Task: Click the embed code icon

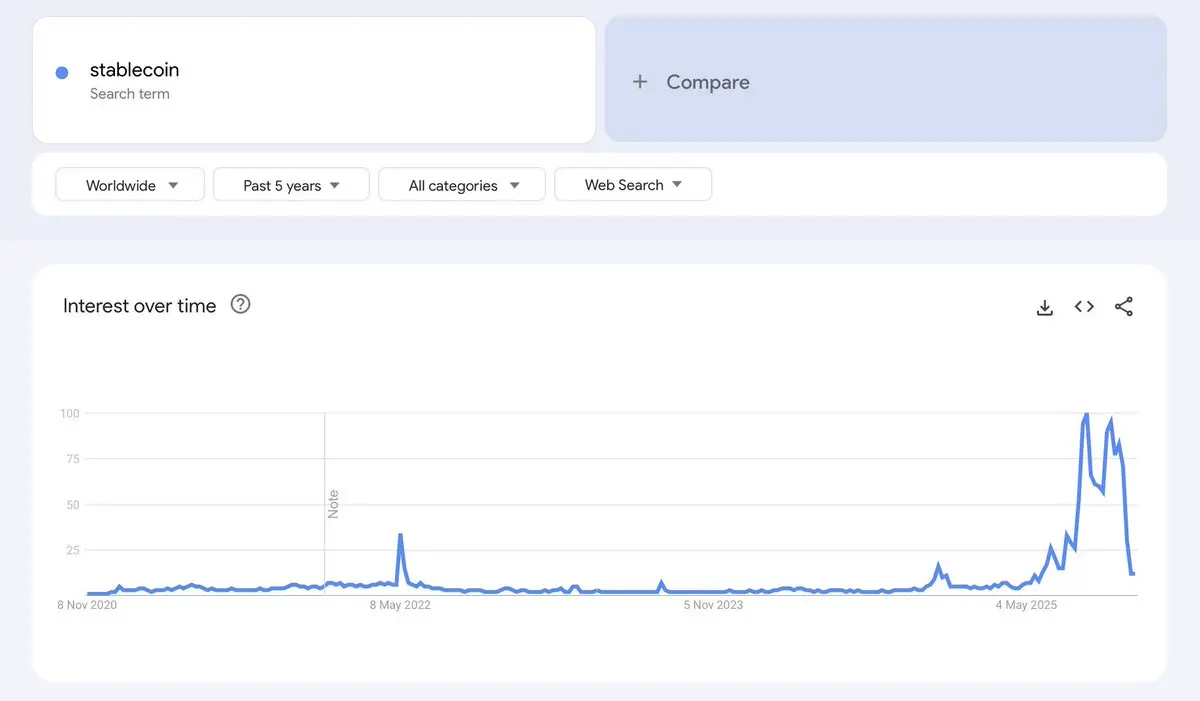Action: (x=1084, y=307)
